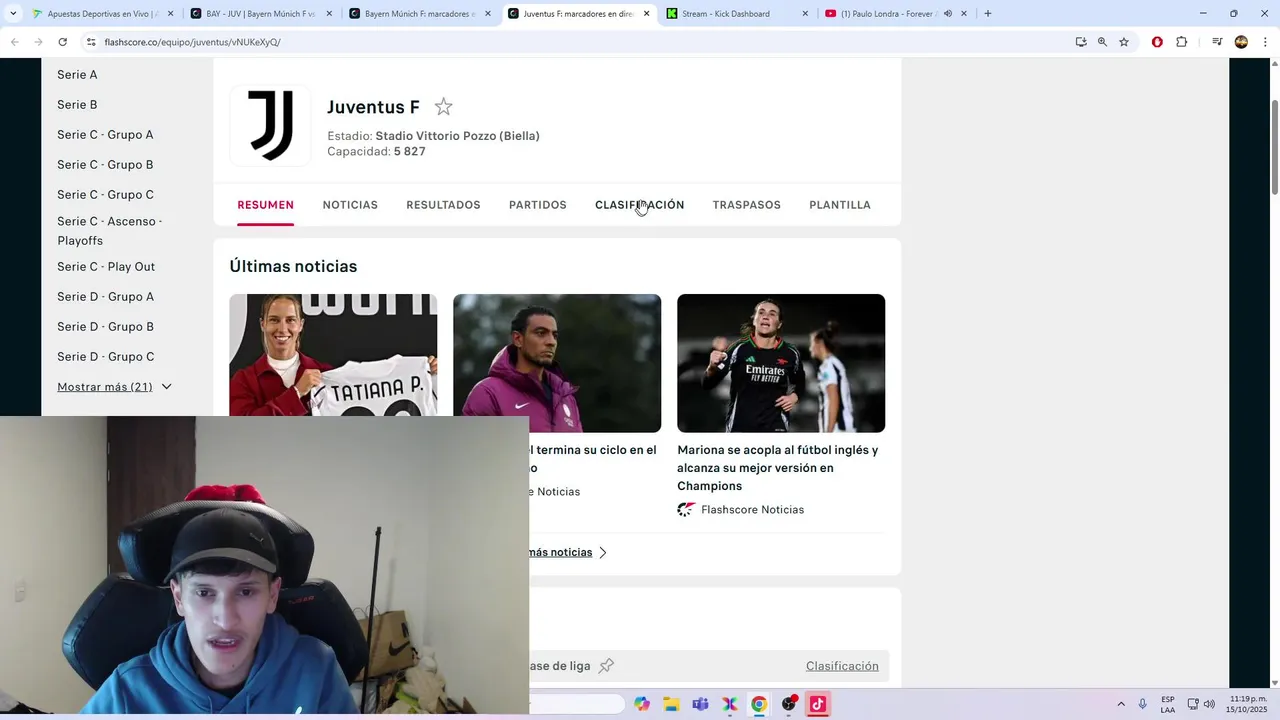Open the tab search dropdown
The width and height of the screenshot is (1280, 720).
[x=13, y=14]
